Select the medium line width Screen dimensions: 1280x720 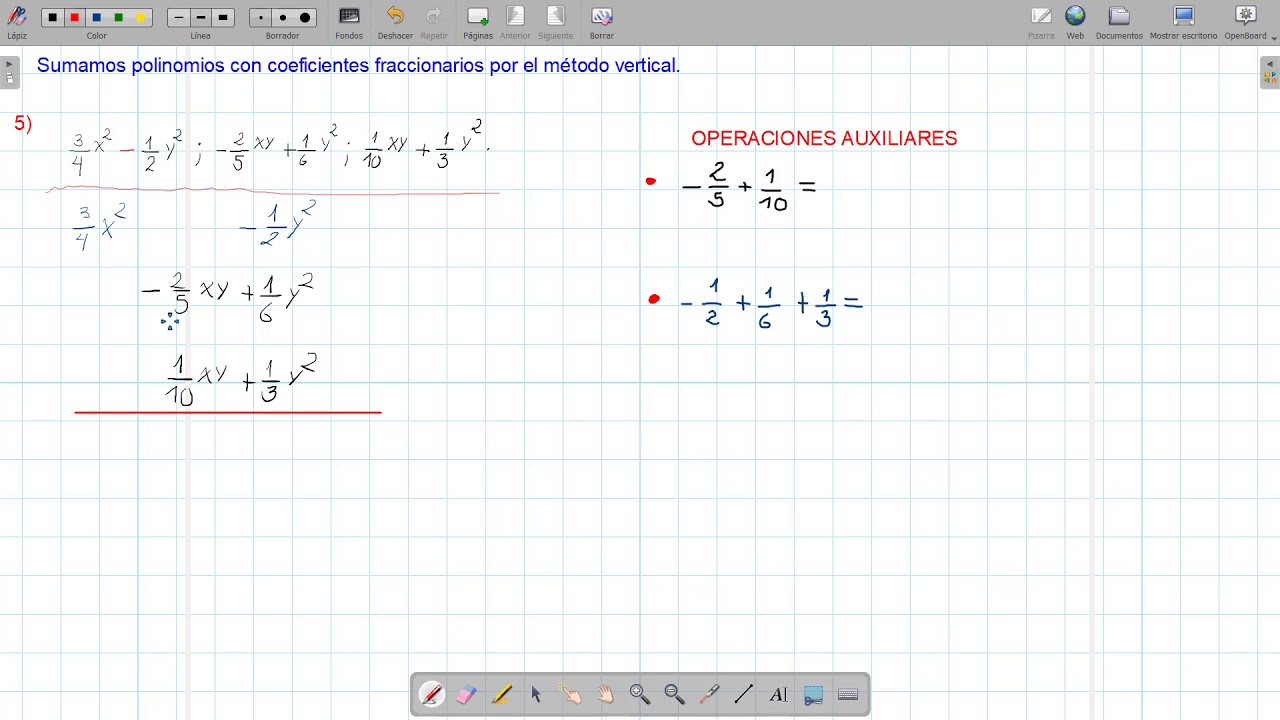click(201, 18)
